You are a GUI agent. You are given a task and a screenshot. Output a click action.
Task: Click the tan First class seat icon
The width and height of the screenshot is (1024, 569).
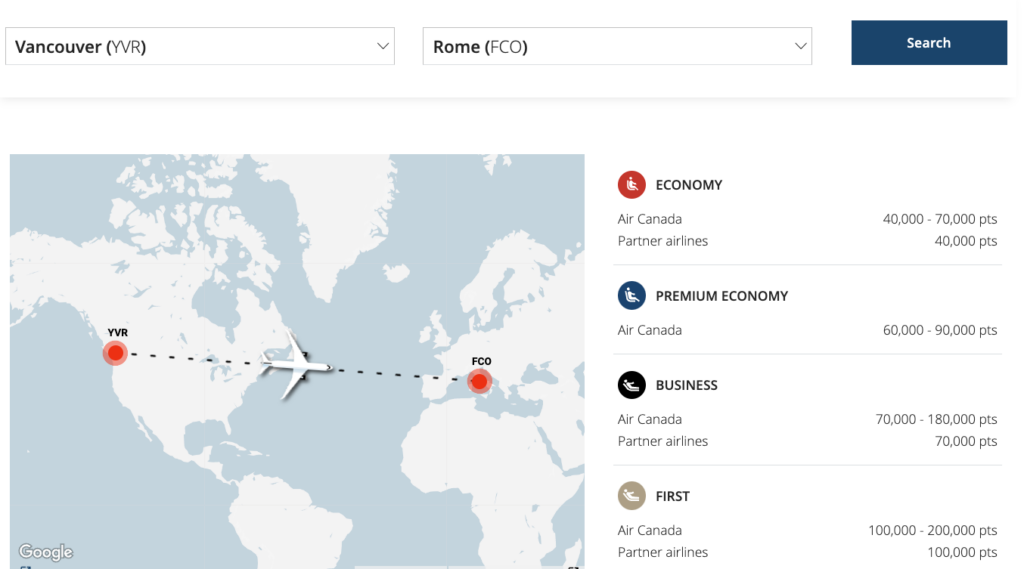632,496
